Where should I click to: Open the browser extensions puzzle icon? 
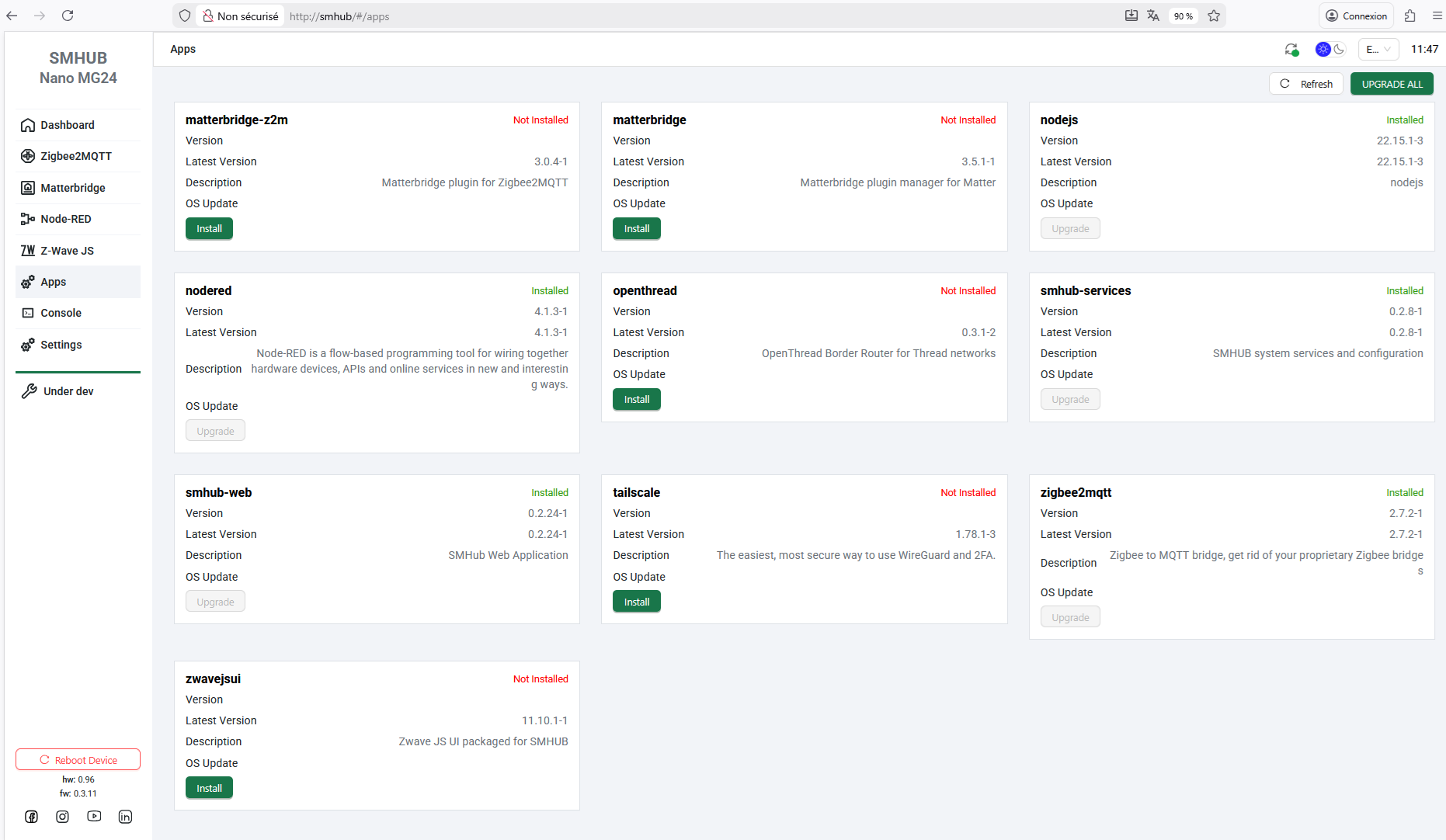coord(1410,16)
